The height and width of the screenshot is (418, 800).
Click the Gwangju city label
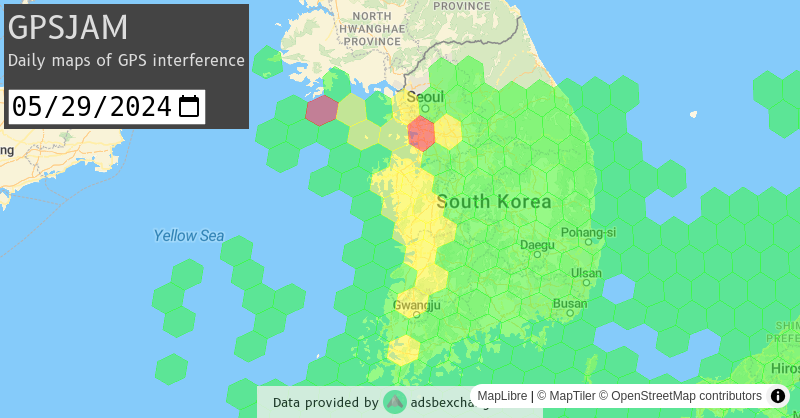[416, 305]
